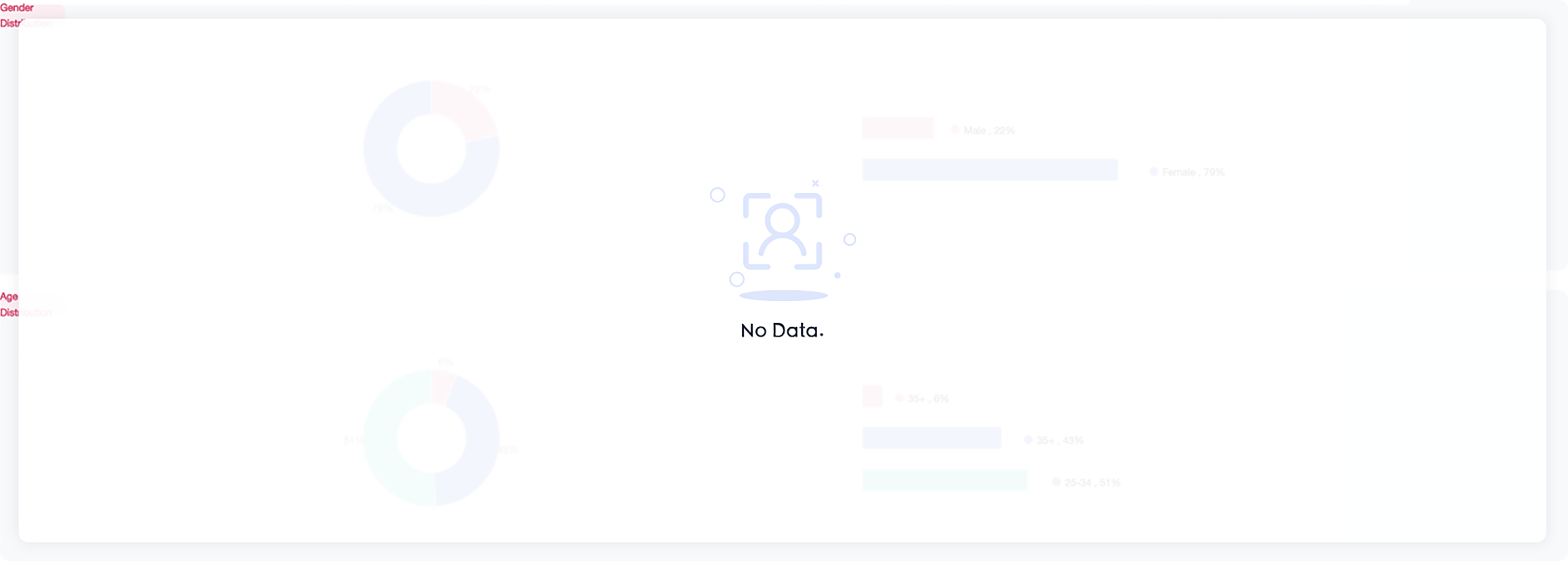The height and width of the screenshot is (561, 1568).
Task: Click the red legend dot for 35+, 6%
Action: 899,397
